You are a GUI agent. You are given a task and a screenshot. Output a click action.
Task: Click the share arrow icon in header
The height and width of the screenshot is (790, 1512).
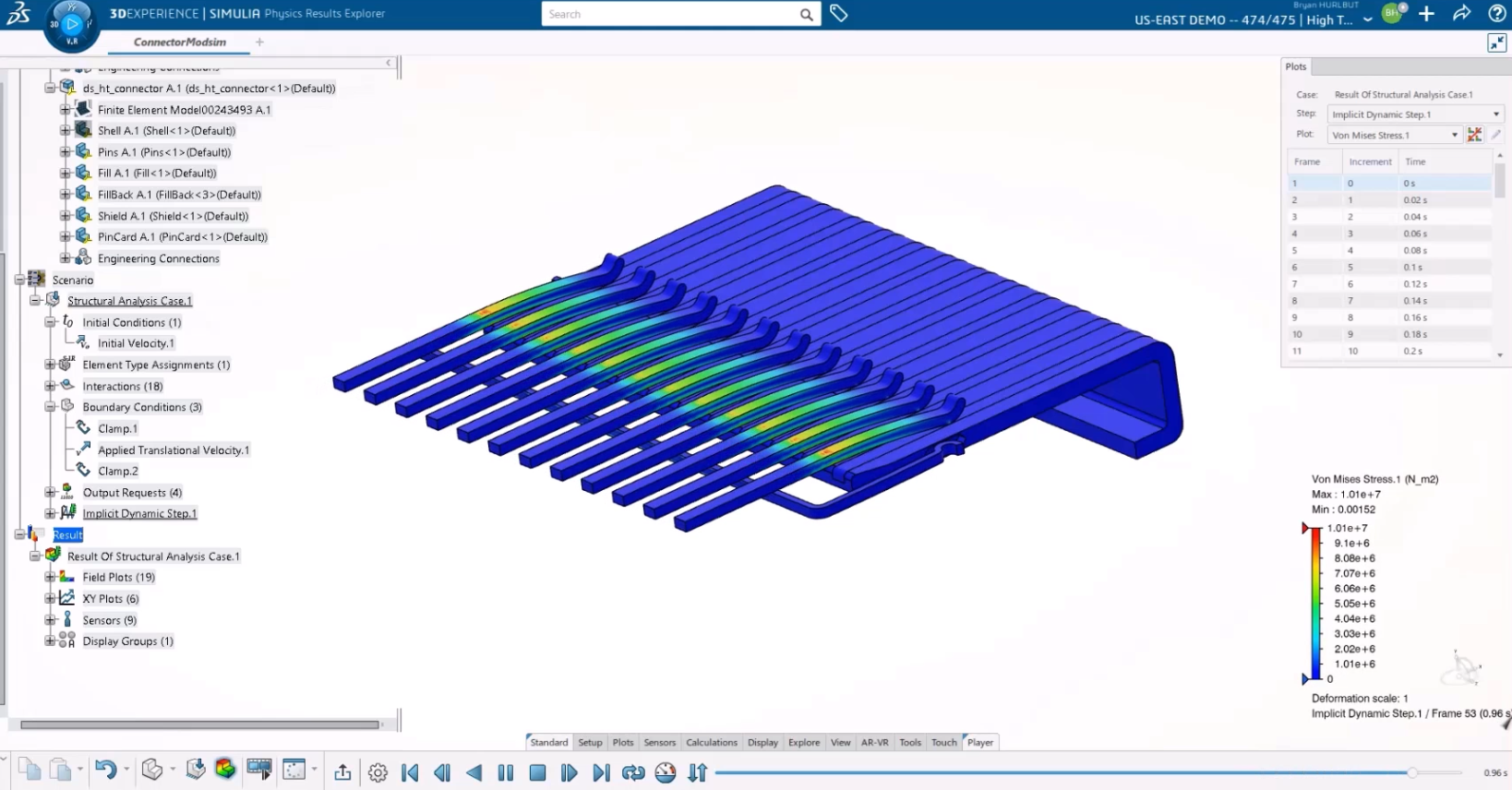pos(1461,14)
